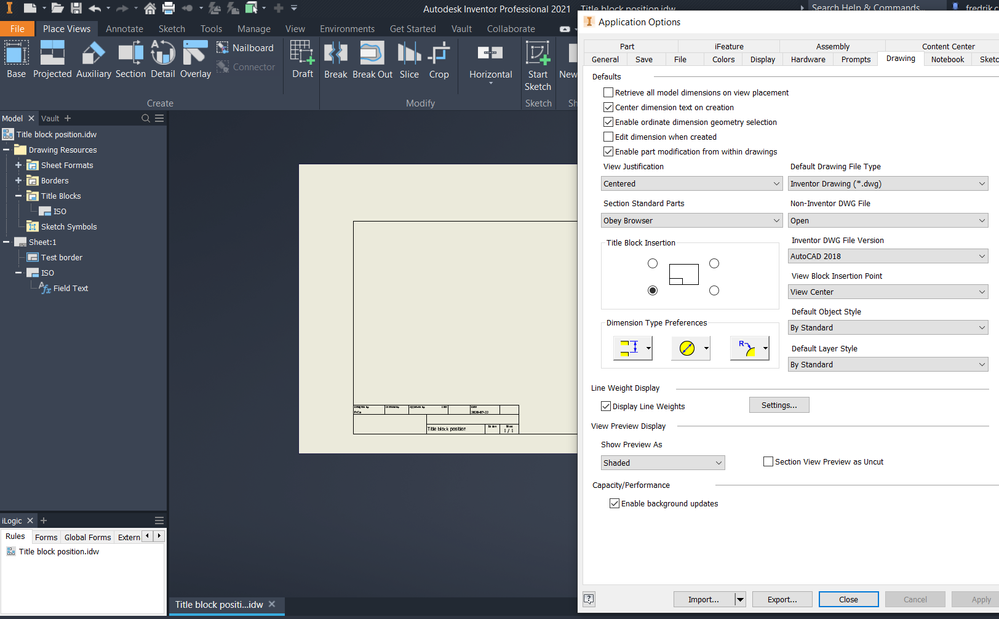Click the Print icon in quick access toolbar
This screenshot has width=999, height=619.
click(x=169, y=8)
